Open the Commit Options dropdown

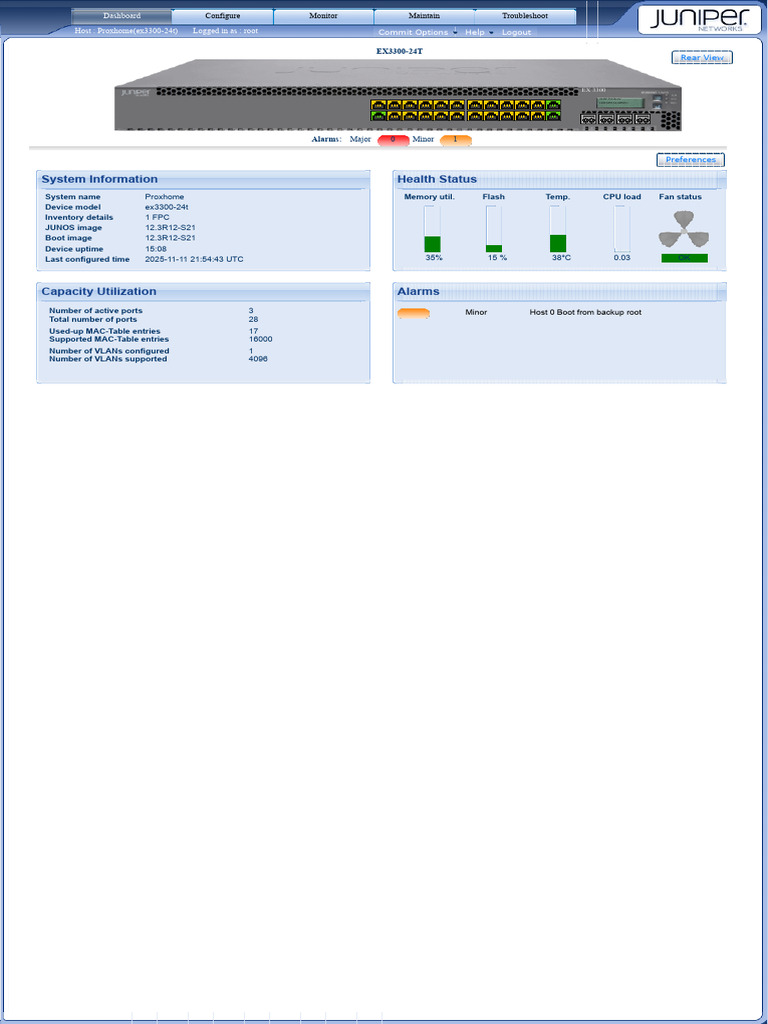pos(417,32)
